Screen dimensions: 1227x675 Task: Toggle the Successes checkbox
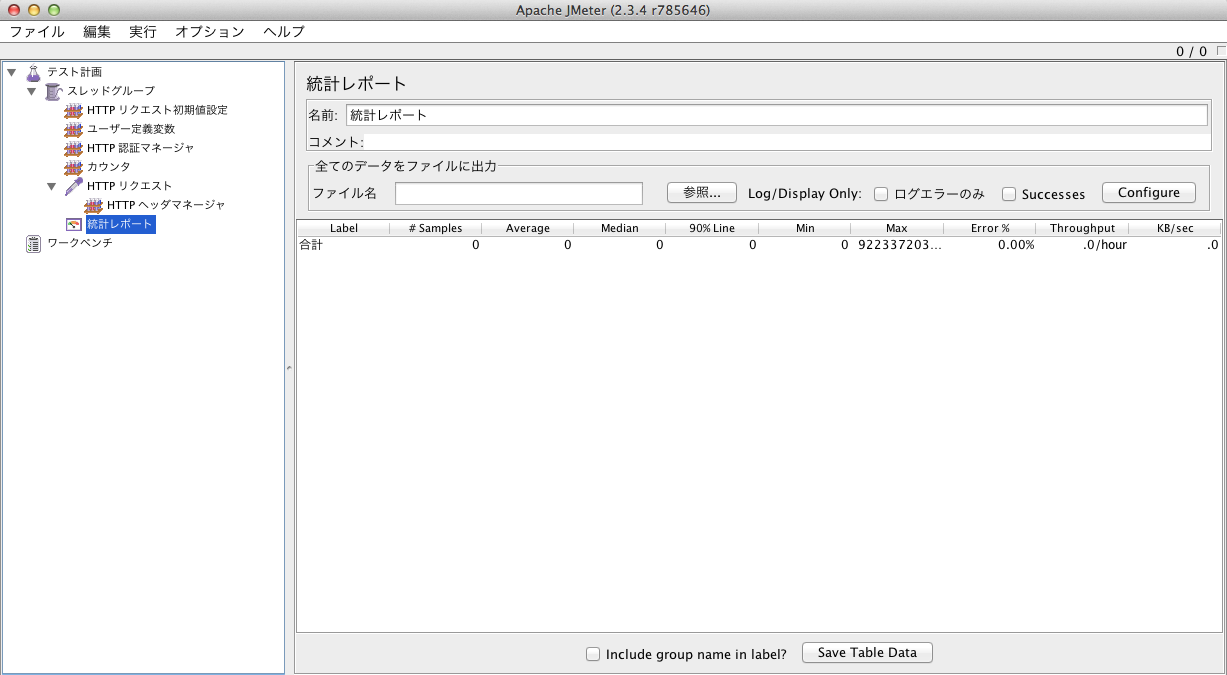click(1009, 194)
